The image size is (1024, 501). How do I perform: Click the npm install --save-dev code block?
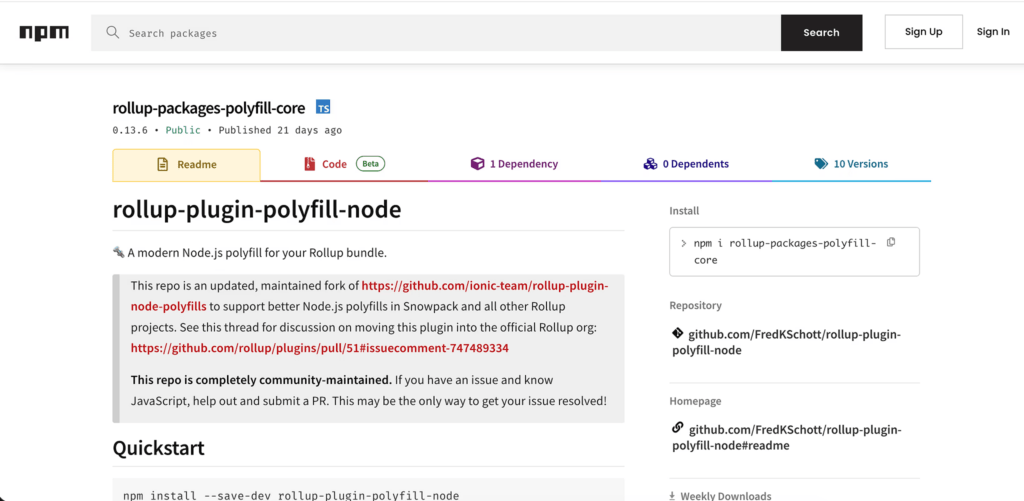tap(368, 490)
